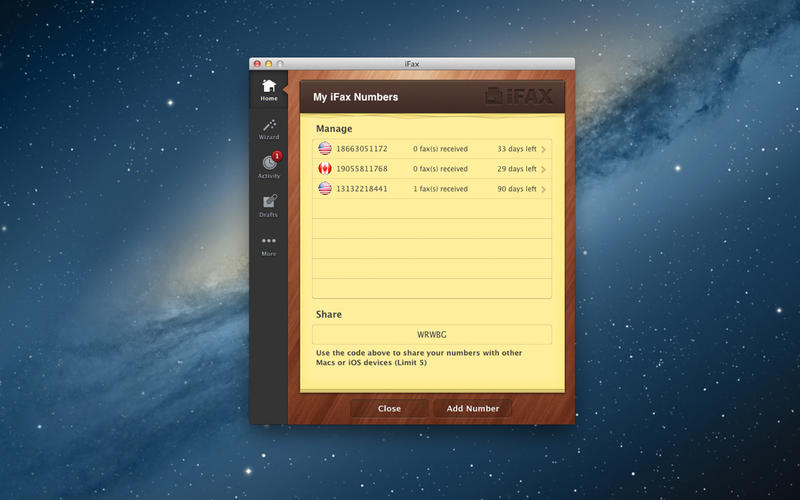Show More options in sidebar
The height and width of the screenshot is (500, 800).
268,245
